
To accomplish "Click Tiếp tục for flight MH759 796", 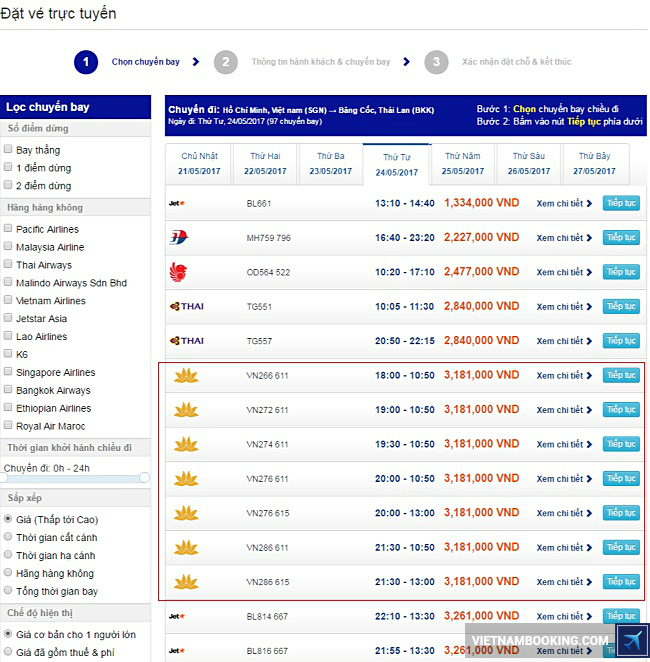I will (621, 237).
